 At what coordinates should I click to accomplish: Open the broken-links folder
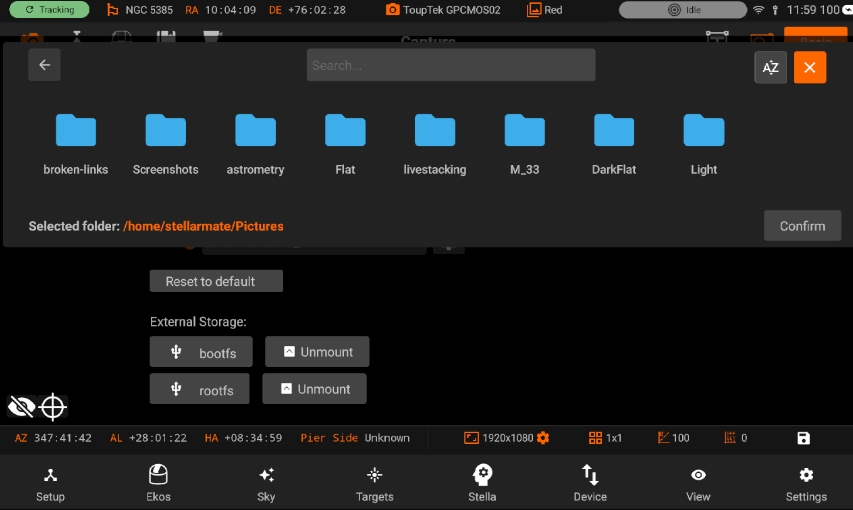point(76,144)
